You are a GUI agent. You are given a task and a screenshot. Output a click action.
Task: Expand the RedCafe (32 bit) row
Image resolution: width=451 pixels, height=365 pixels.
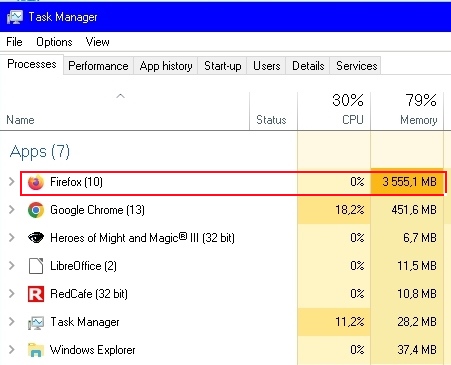(x=12, y=294)
